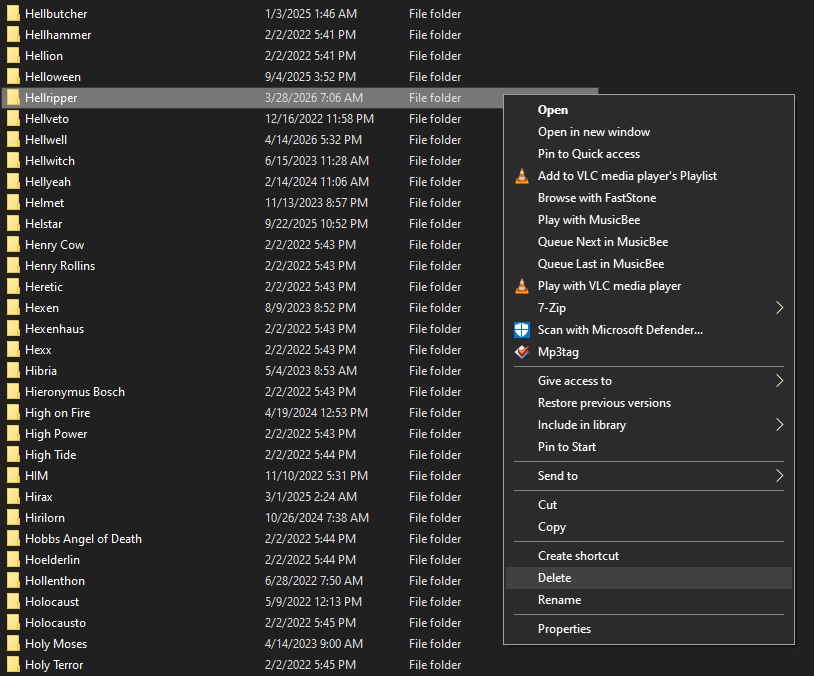The height and width of the screenshot is (676, 814).
Task: Click the Holy Terror folder icon
Action: pyautogui.click(x=13, y=665)
